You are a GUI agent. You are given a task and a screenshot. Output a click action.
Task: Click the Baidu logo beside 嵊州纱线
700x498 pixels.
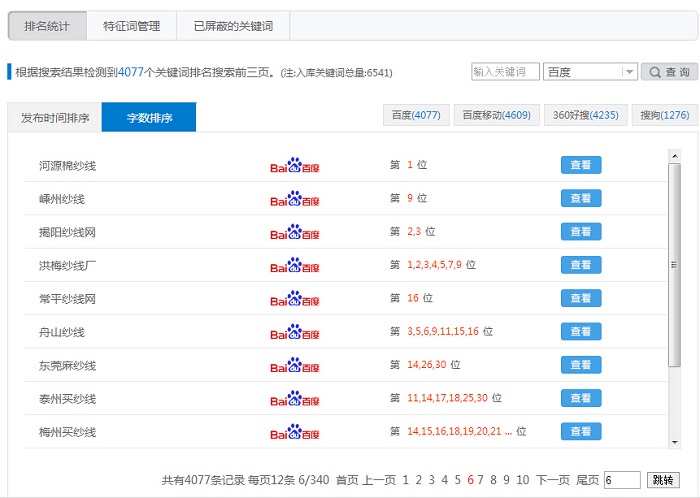coord(294,198)
